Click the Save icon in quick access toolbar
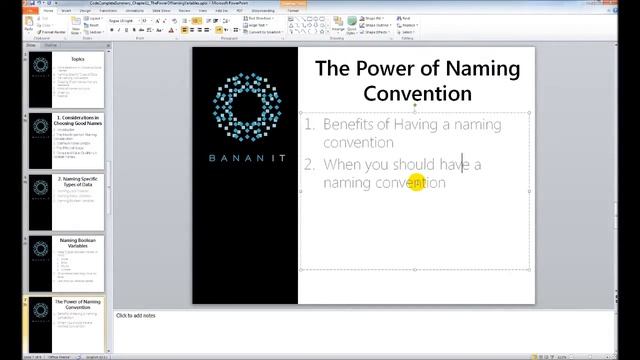This screenshot has width=640, height=360. 32,3
